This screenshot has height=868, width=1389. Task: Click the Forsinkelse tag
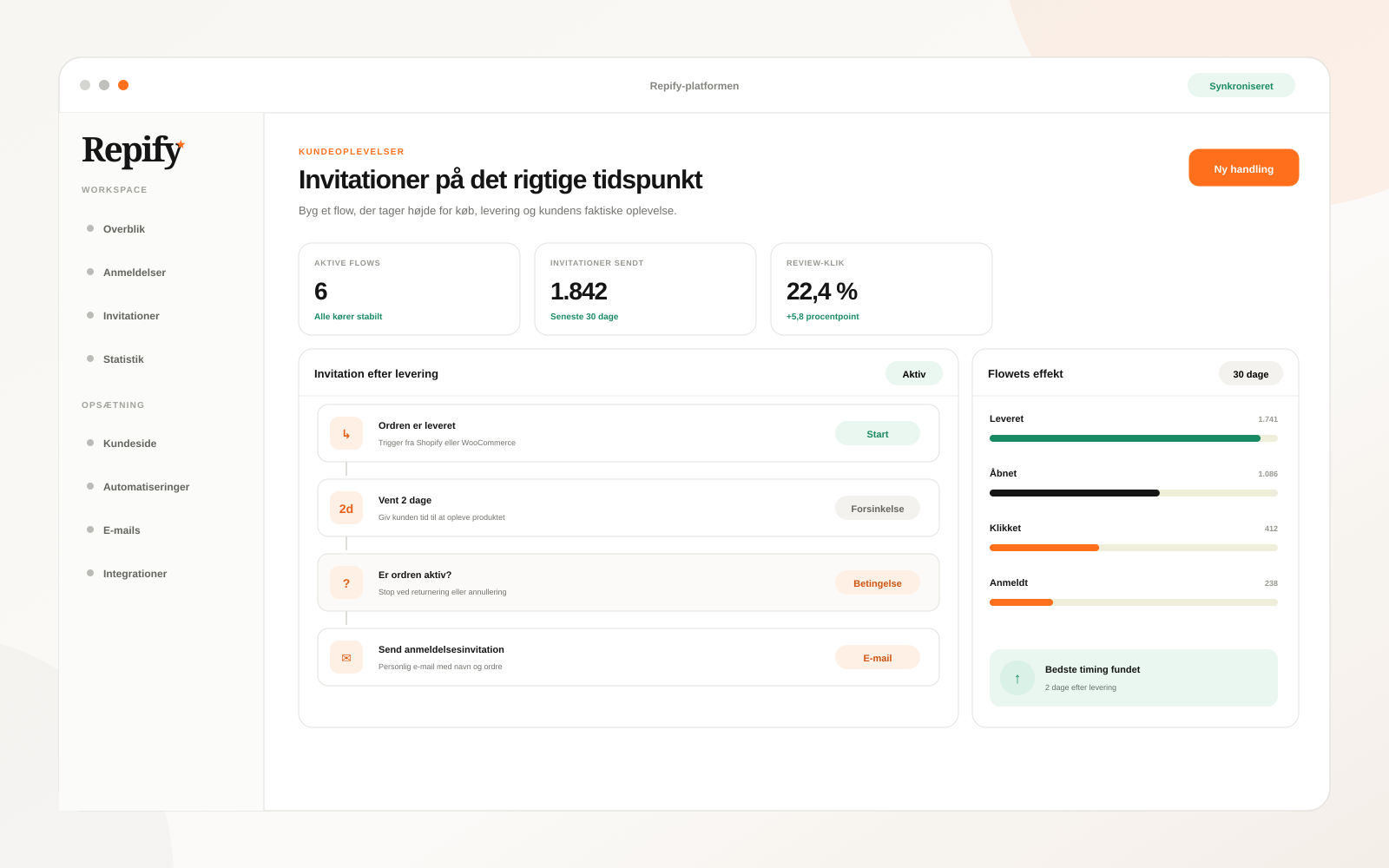[x=877, y=508]
